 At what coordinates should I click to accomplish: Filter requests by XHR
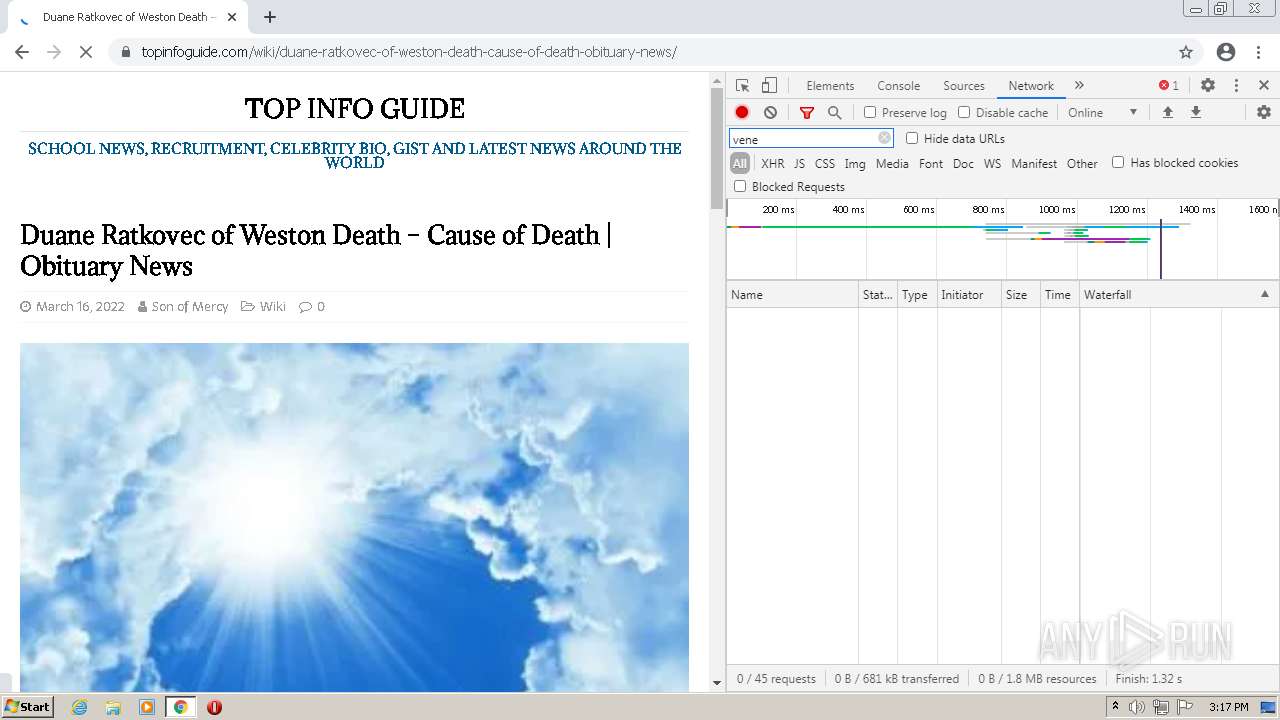click(x=773, y=163)
